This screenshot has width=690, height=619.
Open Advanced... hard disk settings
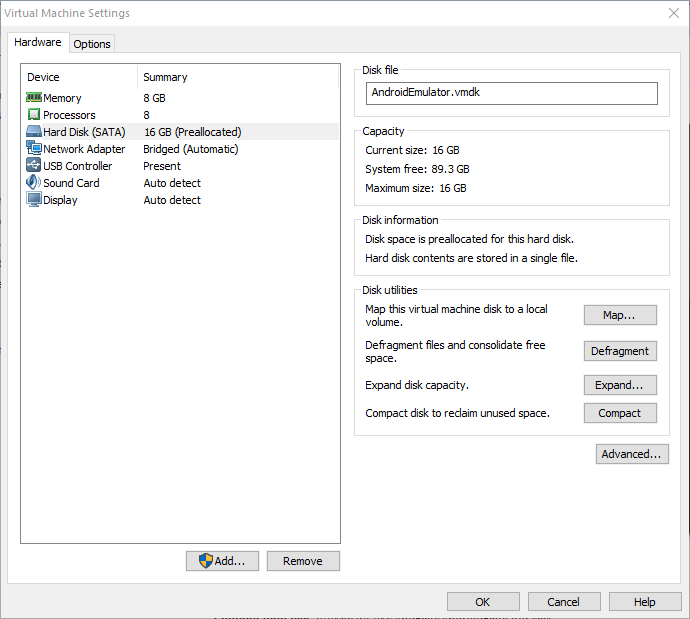coord(631,454)
